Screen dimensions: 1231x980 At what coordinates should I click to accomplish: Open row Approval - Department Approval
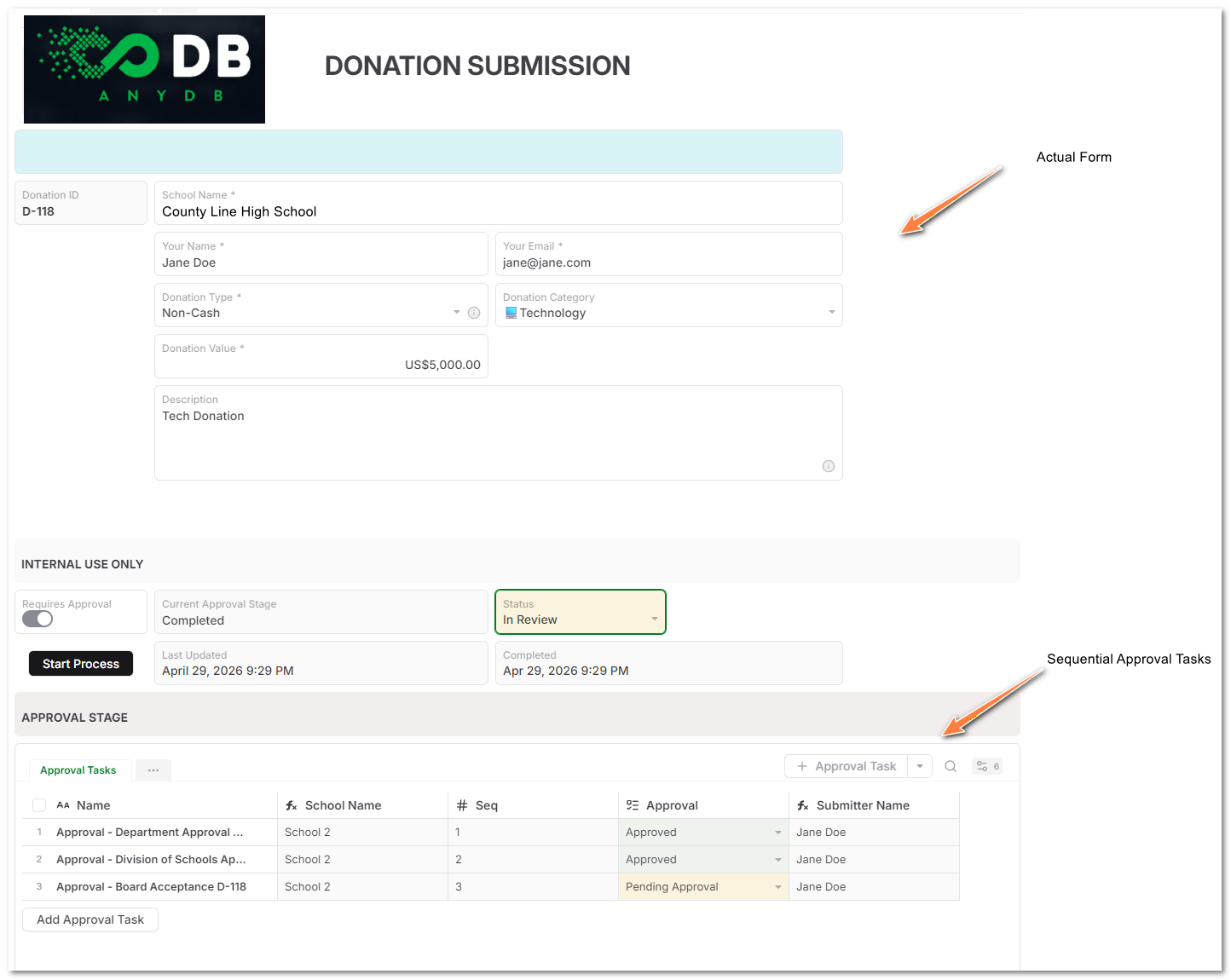click(x=150, y=833)
